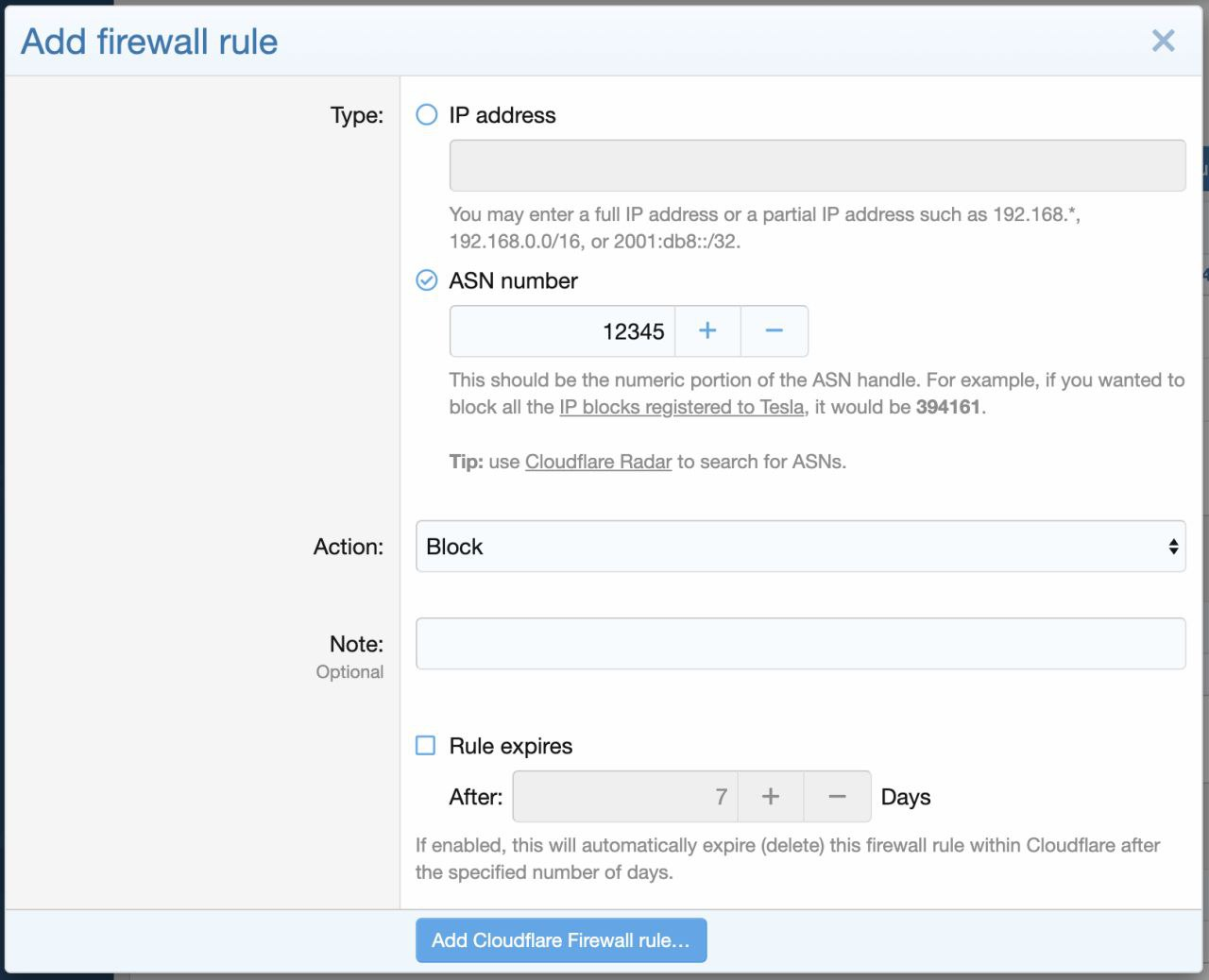Click the 'Rule expires' label text
This screenshot has height=980, width=1209.
(510, 746)
